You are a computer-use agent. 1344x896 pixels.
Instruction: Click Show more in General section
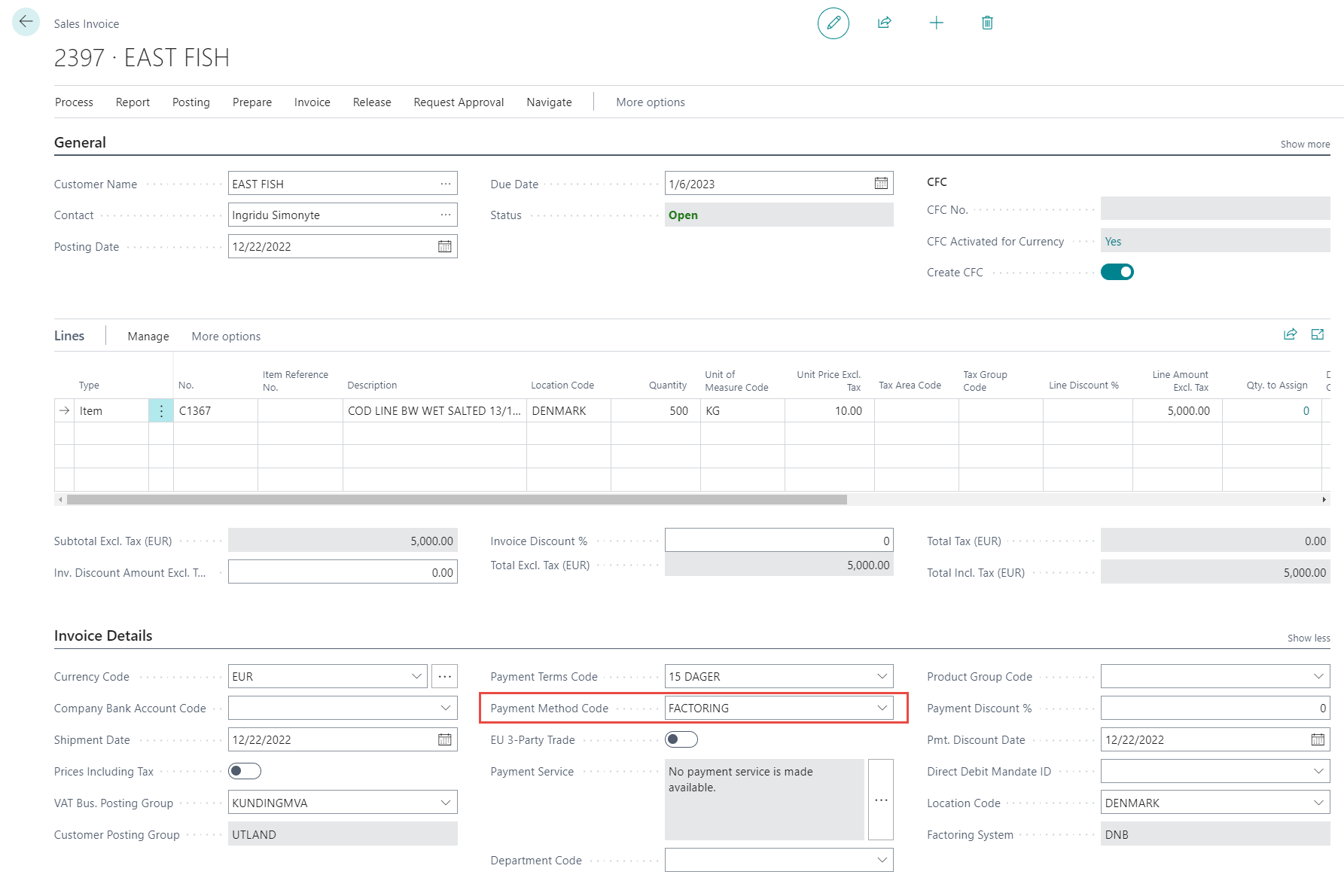(x=1305, y=145)
